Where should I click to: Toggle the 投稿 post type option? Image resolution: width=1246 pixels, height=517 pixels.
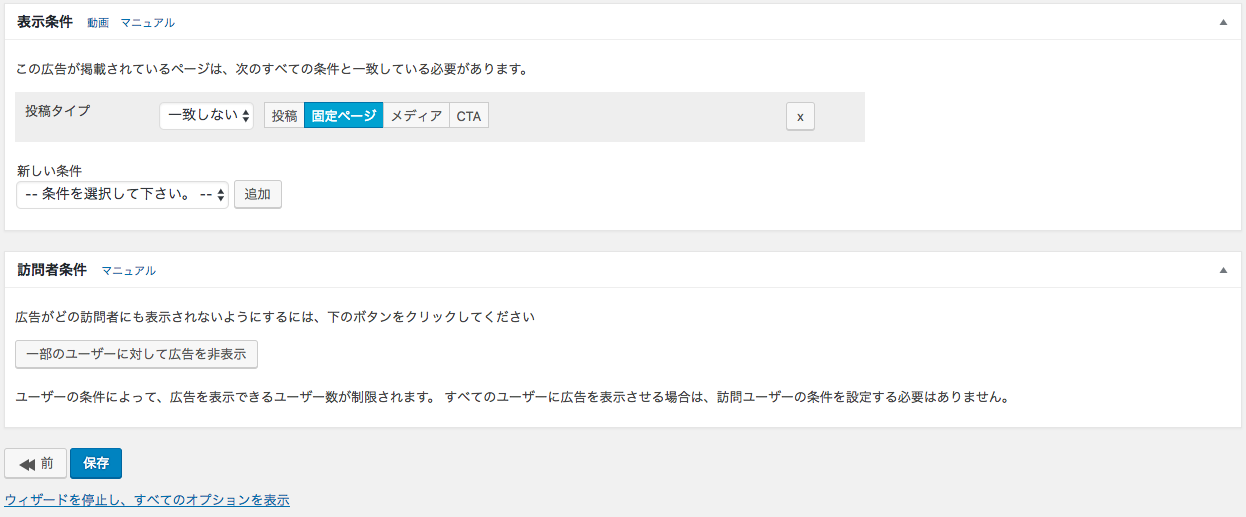tap(284, 116)
